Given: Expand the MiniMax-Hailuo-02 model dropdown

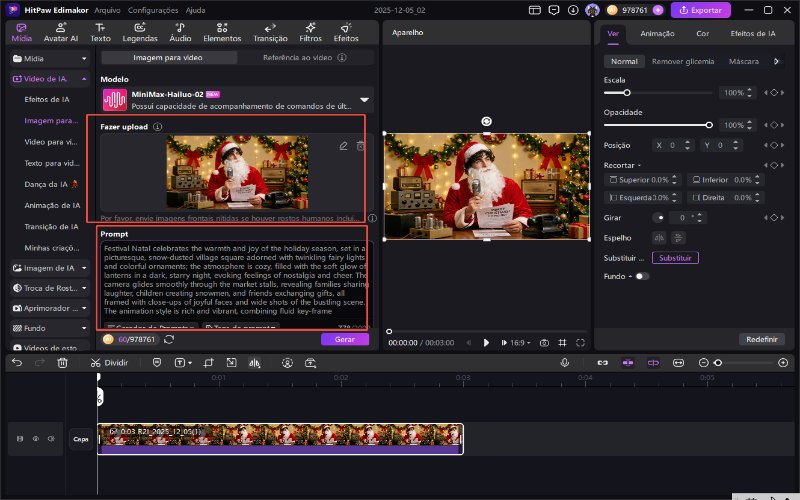Looking at the screenshot, I should click(364, 99).
